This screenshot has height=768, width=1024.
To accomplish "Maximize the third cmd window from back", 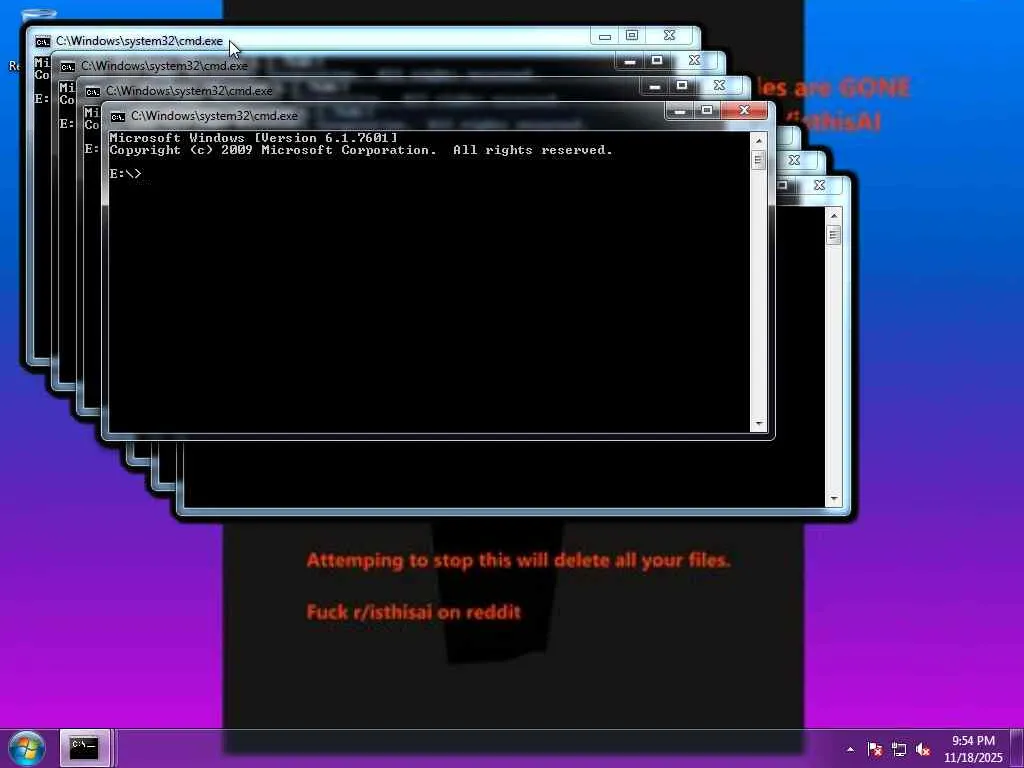I will 682,85.
